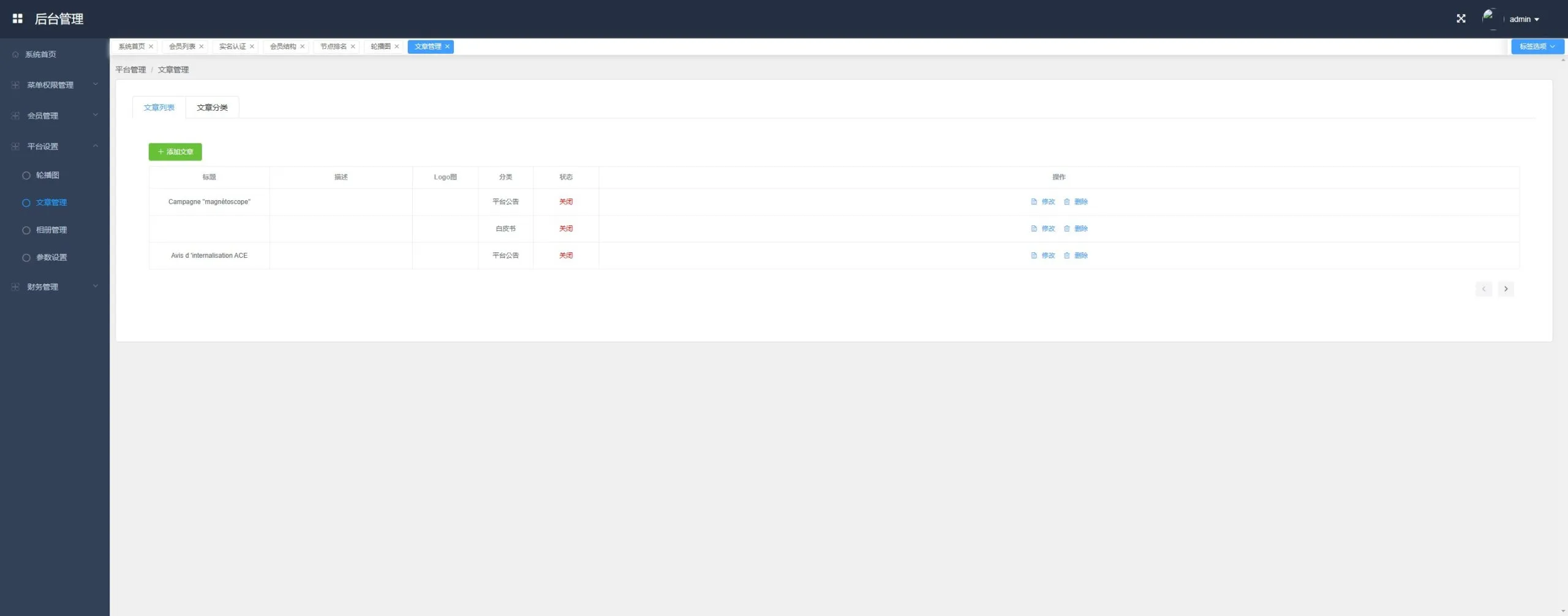Switch to the 系统首页 page tab
Viewport: 1568px width, 616px height.
point(132,47)
